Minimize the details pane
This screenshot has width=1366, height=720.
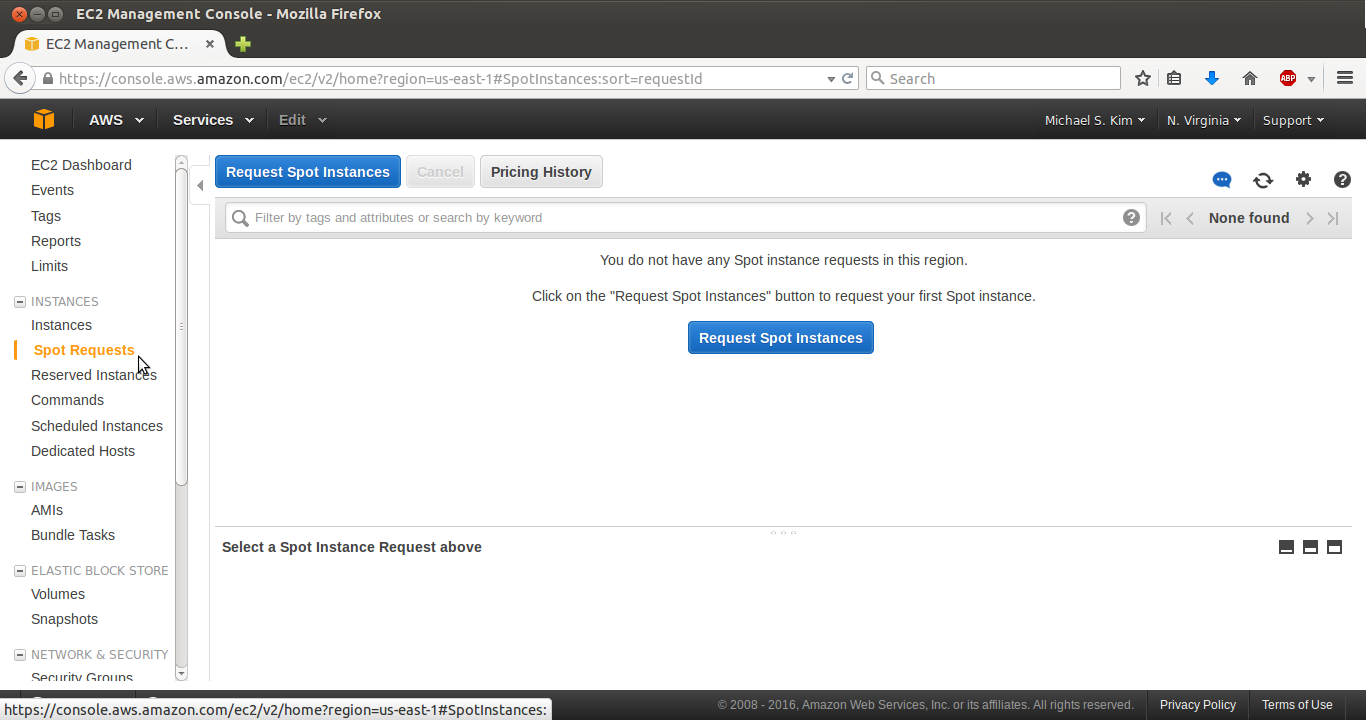1286,547
